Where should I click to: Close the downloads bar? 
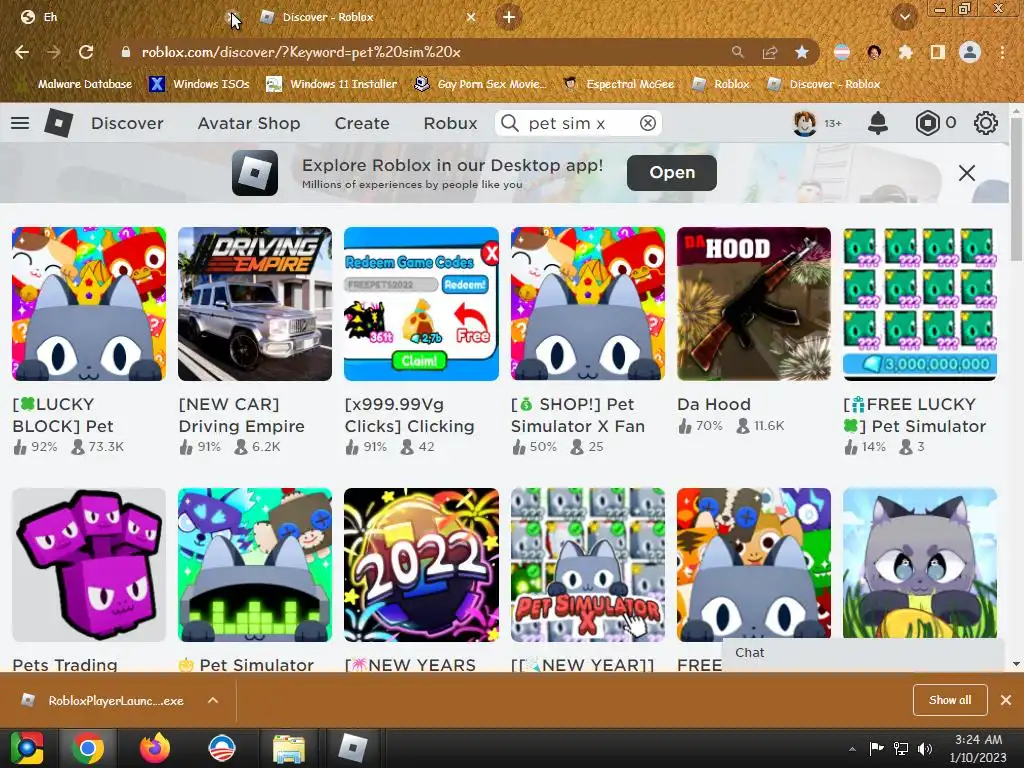pyautogui.click(x=1006, y=700)
